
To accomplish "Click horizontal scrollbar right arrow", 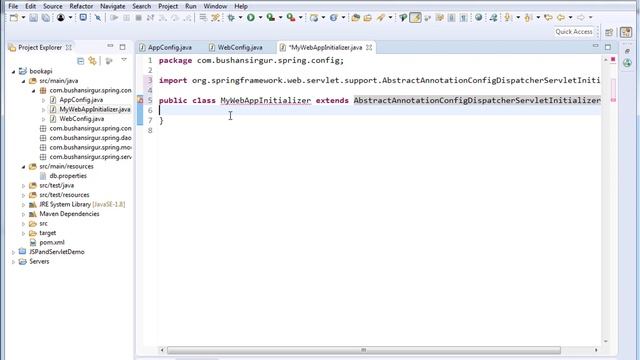I will click(596, 350).
